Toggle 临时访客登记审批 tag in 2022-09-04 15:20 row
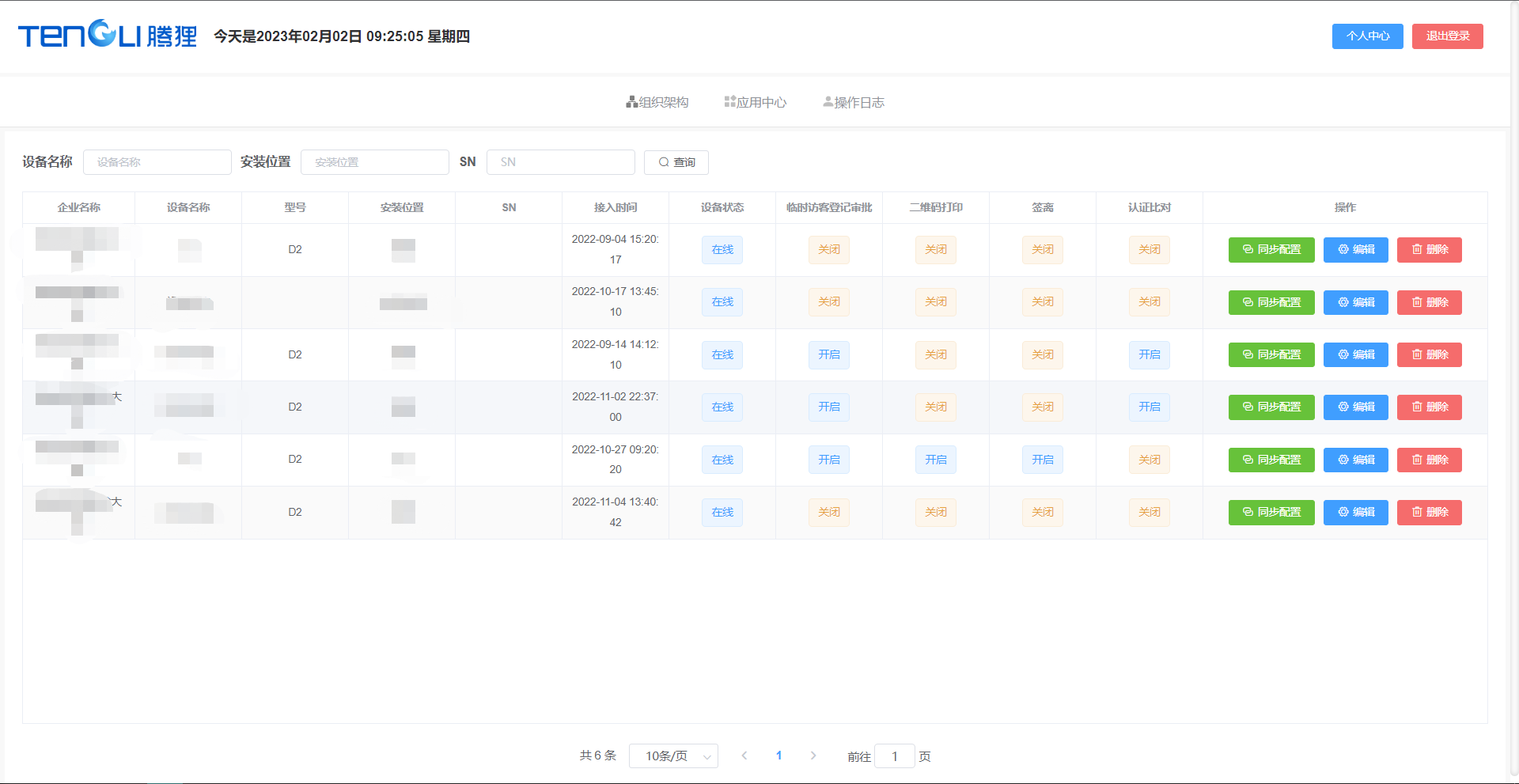The image size is (1519, 784). point(829,249)
